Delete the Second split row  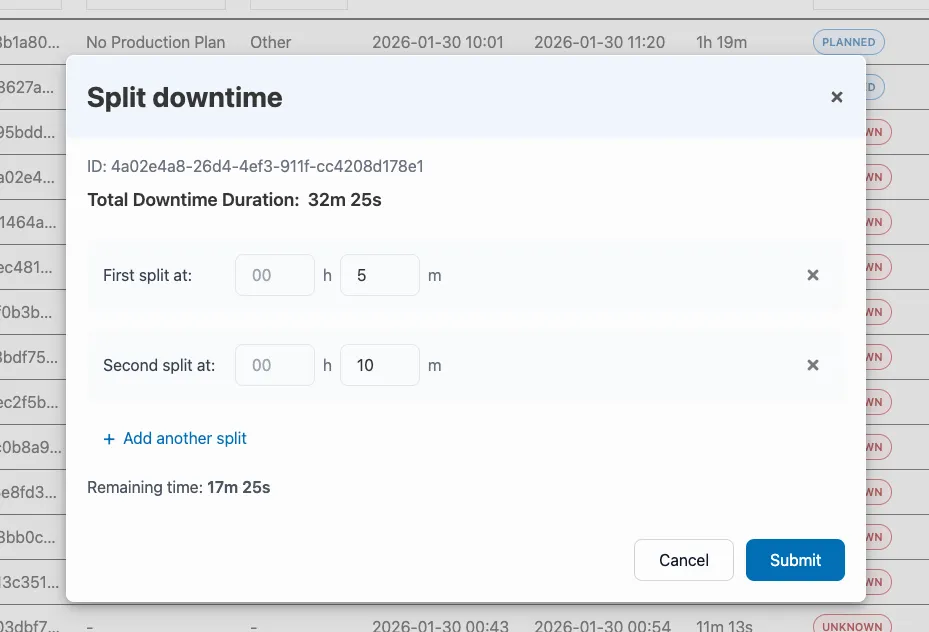(813, 365)
